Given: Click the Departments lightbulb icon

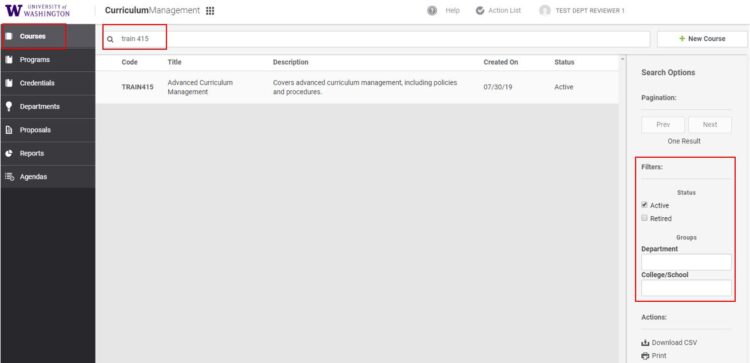Looking at the screenshot, I should tap(9, 106).
